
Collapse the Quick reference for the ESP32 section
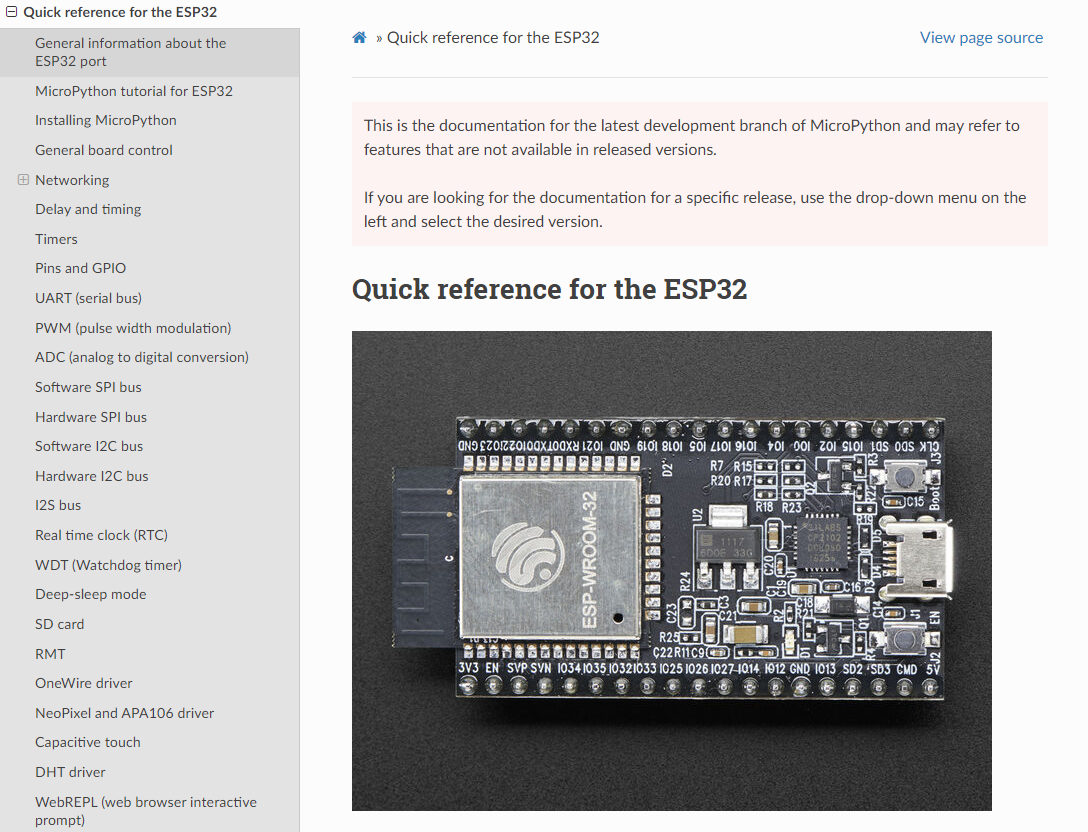(x=11, y=12)
